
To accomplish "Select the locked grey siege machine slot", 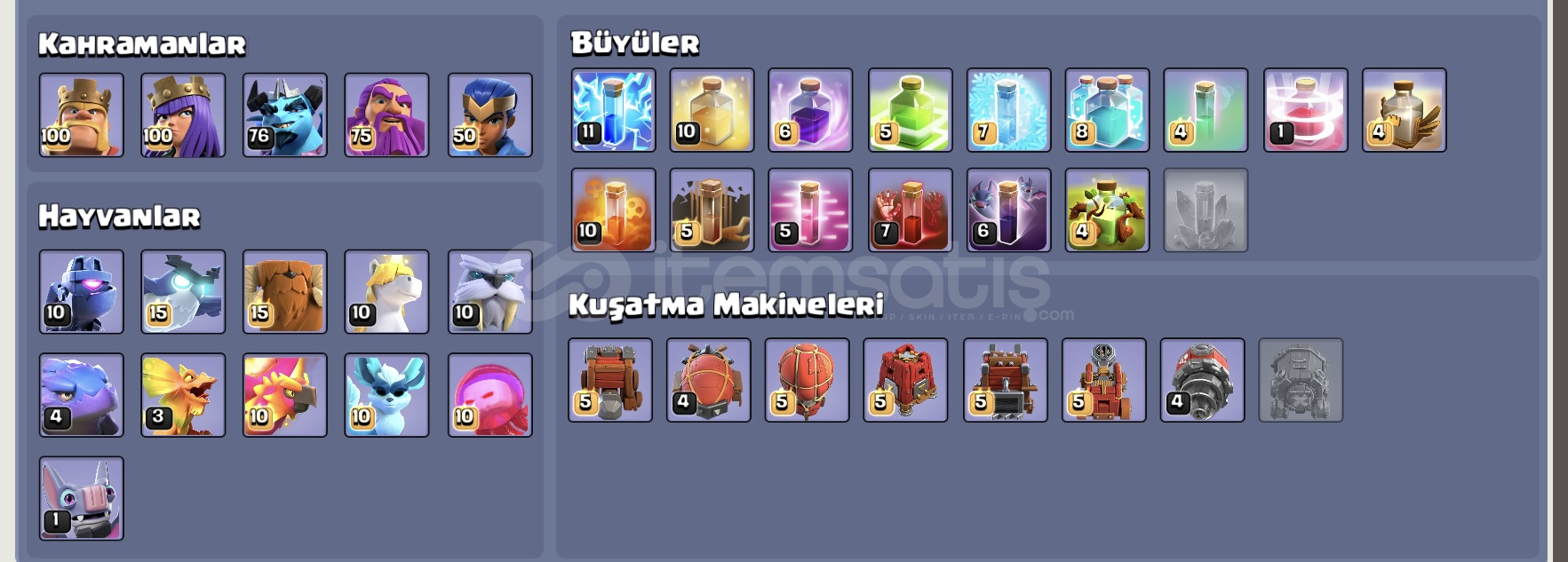I will click(1301, 380).
